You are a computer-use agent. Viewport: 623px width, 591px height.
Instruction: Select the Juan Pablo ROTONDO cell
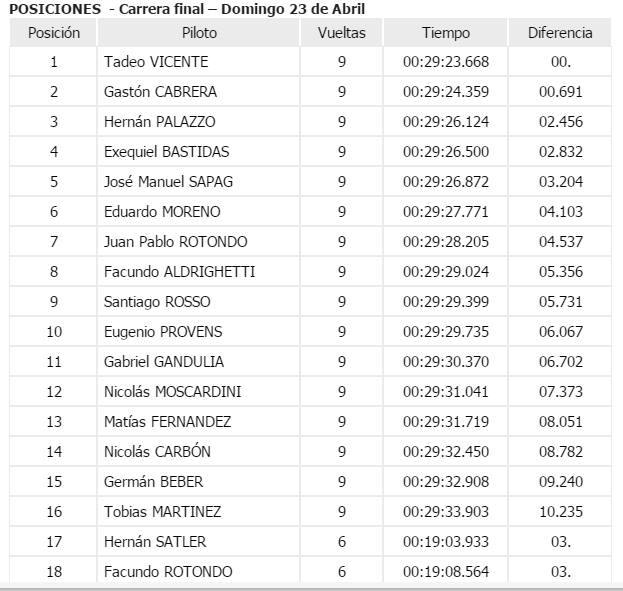click(175, 242)
